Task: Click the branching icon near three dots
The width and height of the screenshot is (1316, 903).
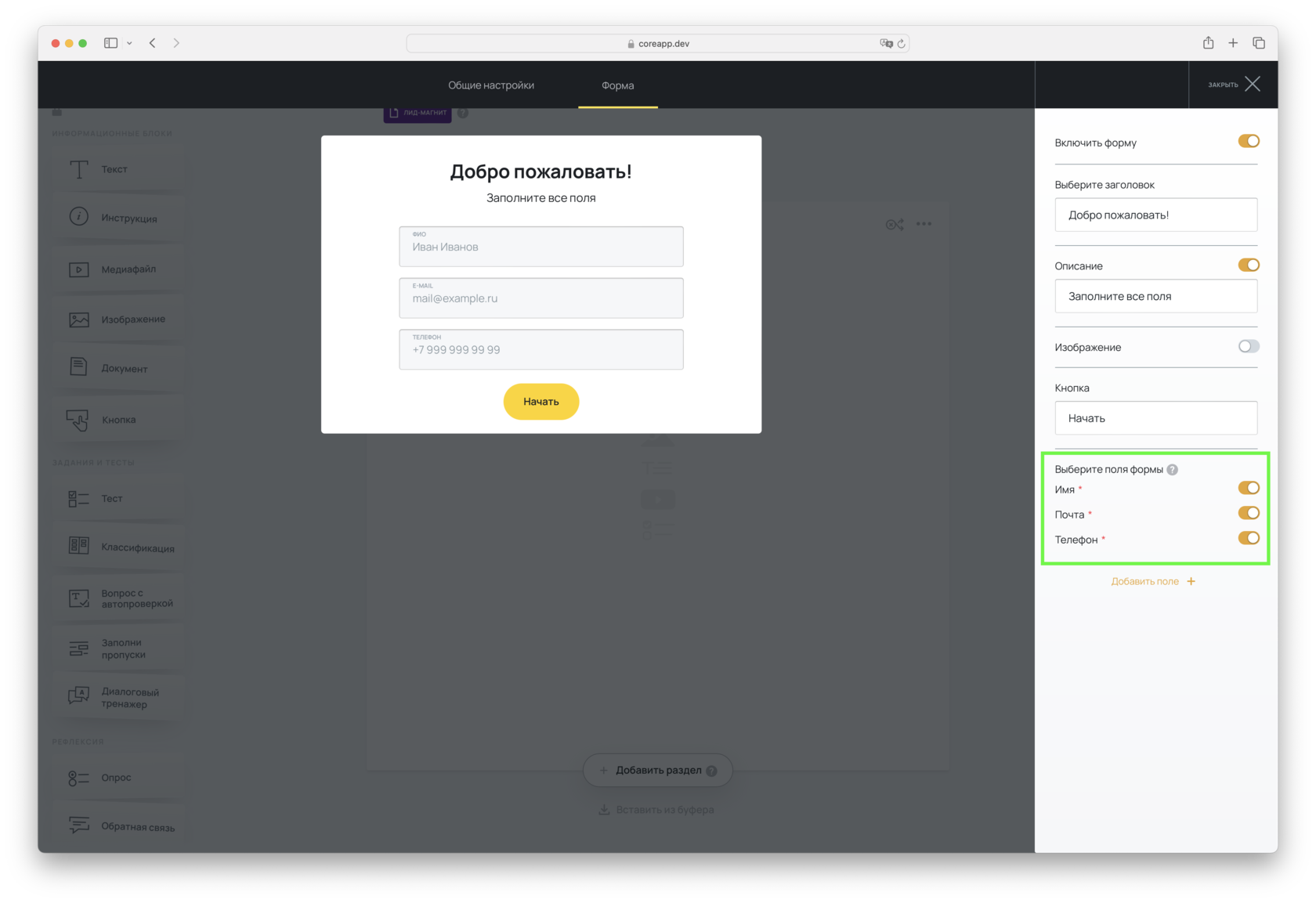Action: click(x=895, y=225)
